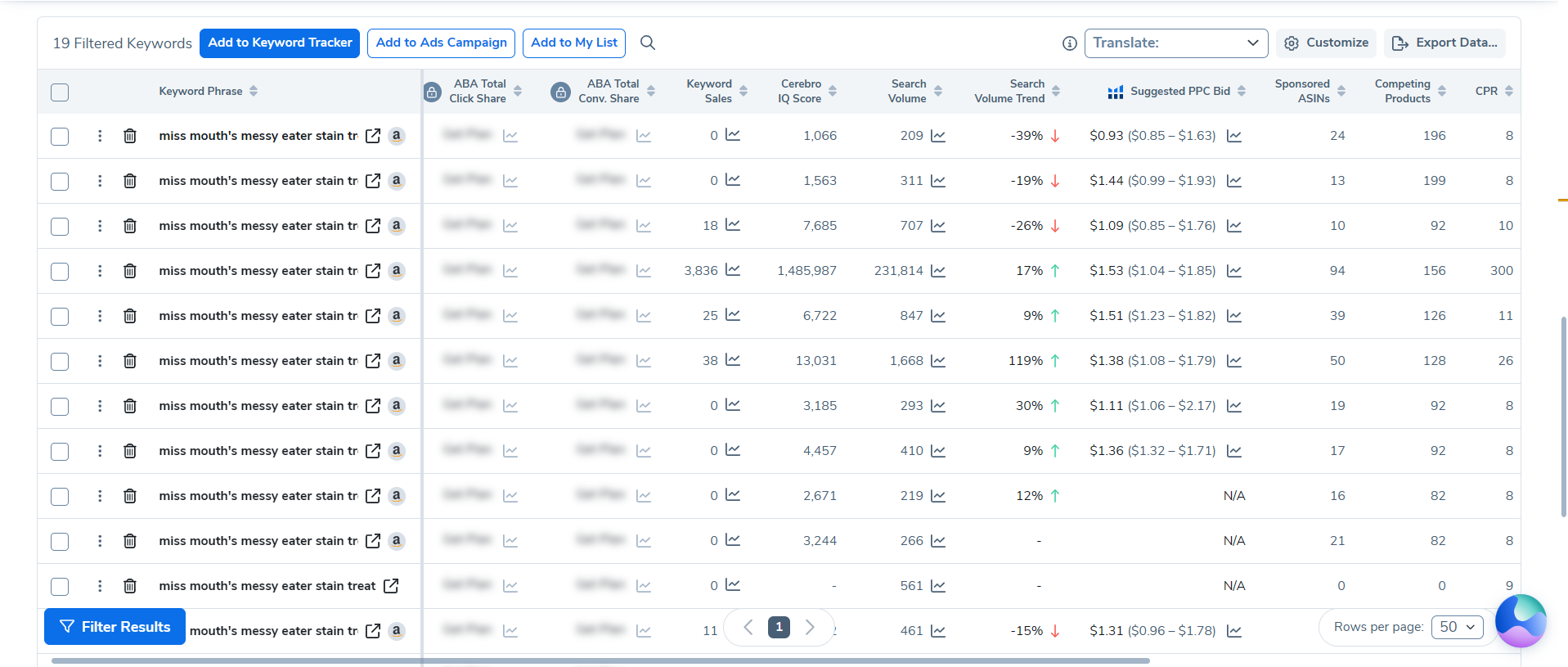Check the row with search volume 847
Viewport: 1568px width, 667px height.
click(x=60, y=317)
